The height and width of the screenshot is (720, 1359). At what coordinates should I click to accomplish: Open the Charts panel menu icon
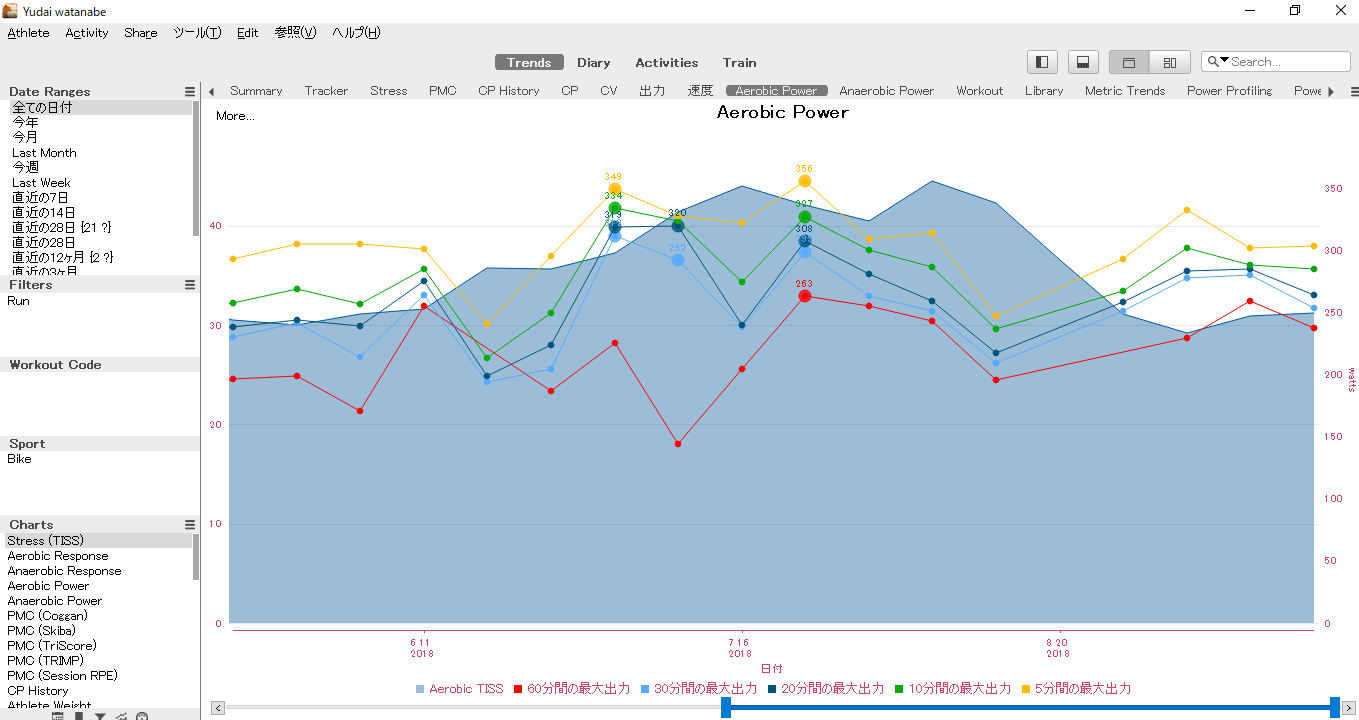click(190, 525)
